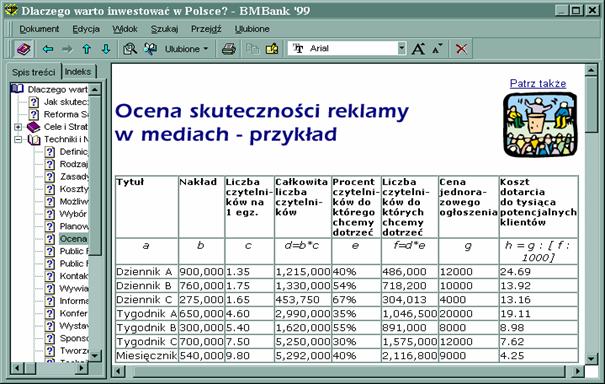This screenshot has height=384, width=605.
Task: Collapse the Techniki tree node
Action: click(18, 139)
